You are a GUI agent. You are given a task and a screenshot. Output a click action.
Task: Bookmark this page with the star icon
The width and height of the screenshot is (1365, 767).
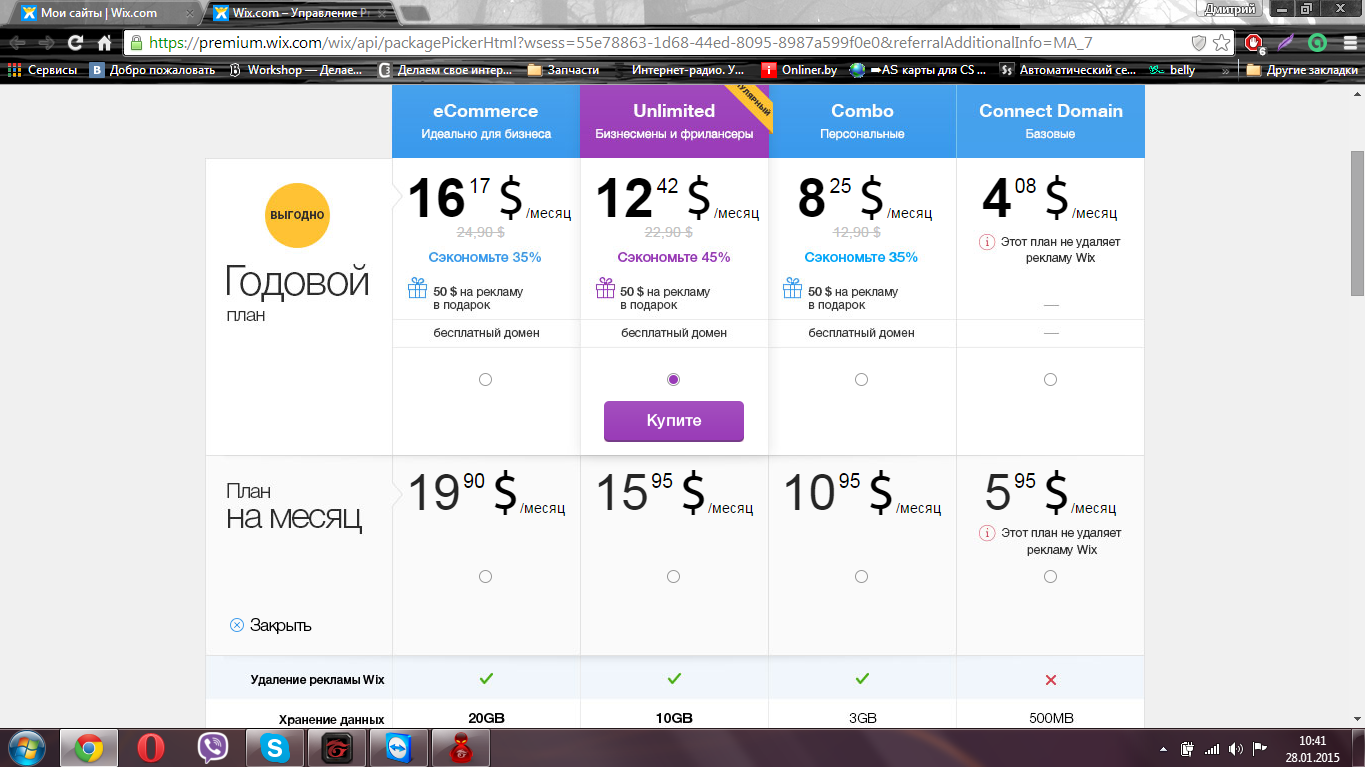point(1221,43)
